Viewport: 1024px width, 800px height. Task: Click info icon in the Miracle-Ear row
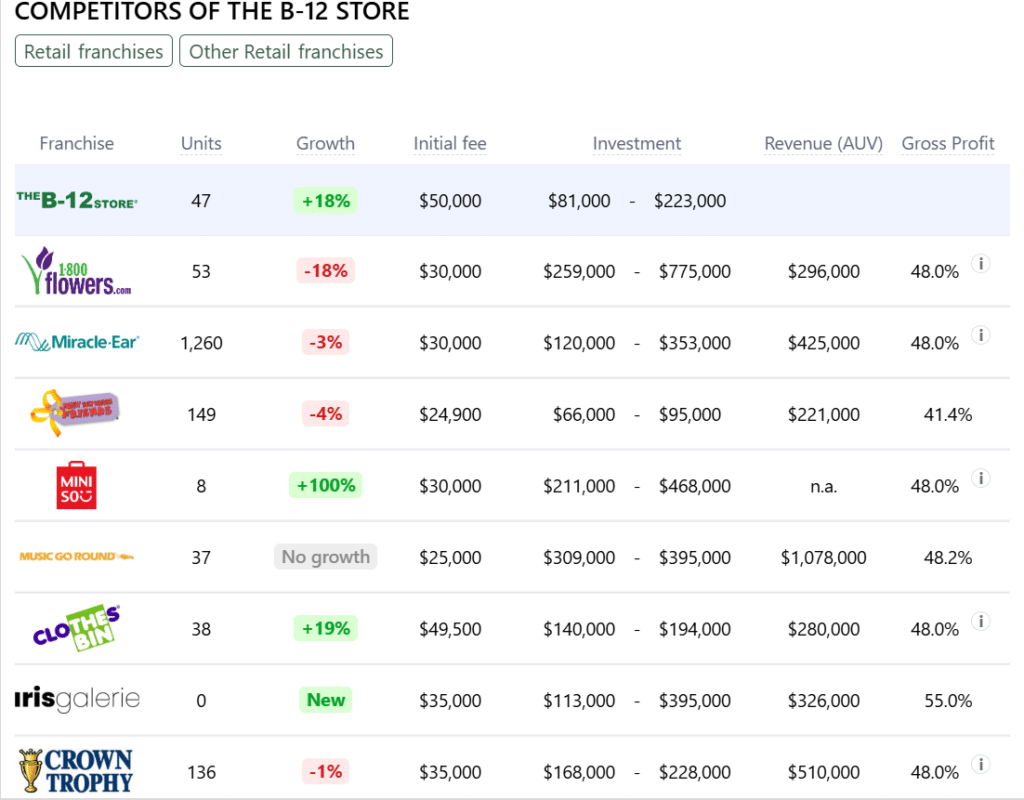[980, 335]
